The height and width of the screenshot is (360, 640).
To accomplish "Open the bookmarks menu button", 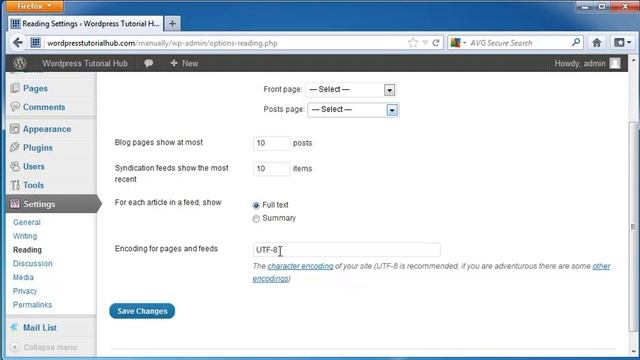I will [x=622, y=42].
